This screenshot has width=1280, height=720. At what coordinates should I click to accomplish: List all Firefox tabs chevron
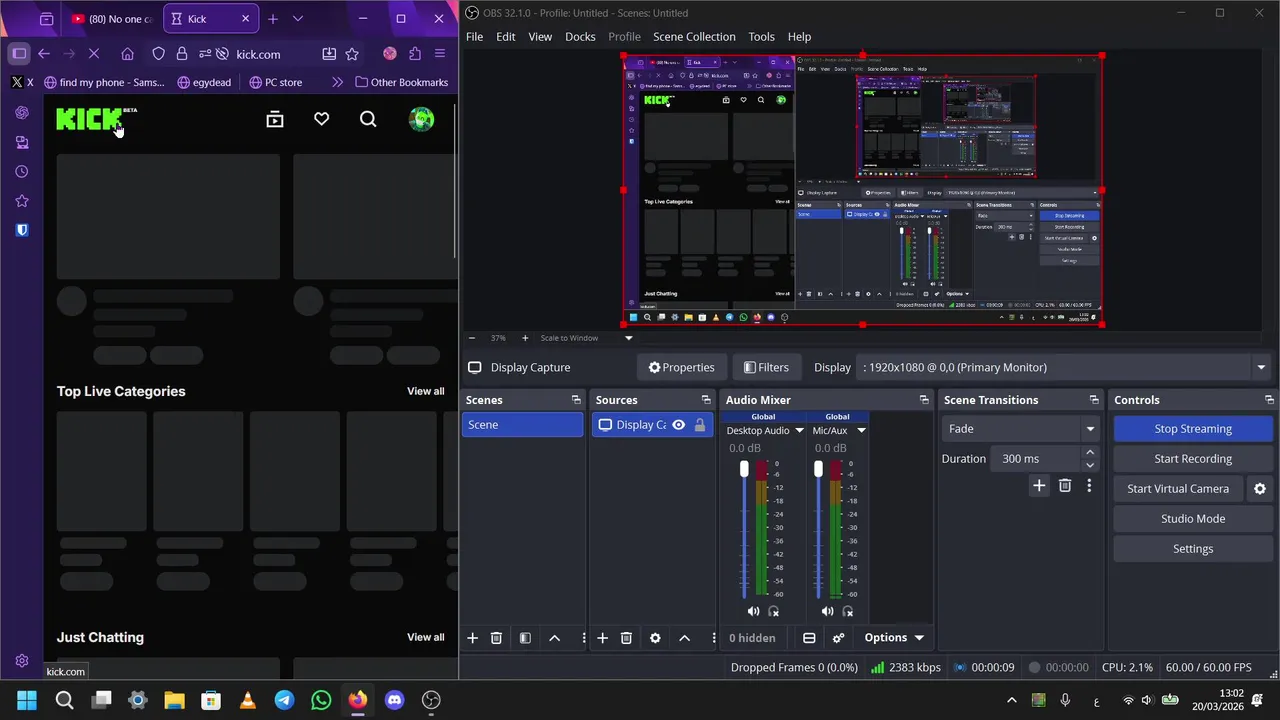(x=298, y=18)
